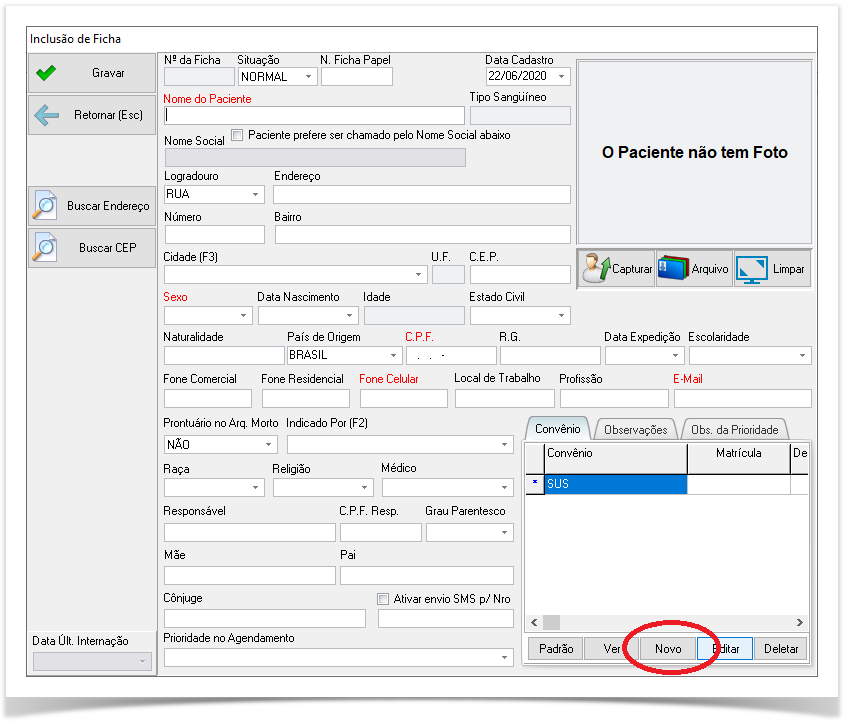Screen dimensions: 852x726
Task: Enable the Nome Social preference checkbox
Action: (x=237, y=135)
